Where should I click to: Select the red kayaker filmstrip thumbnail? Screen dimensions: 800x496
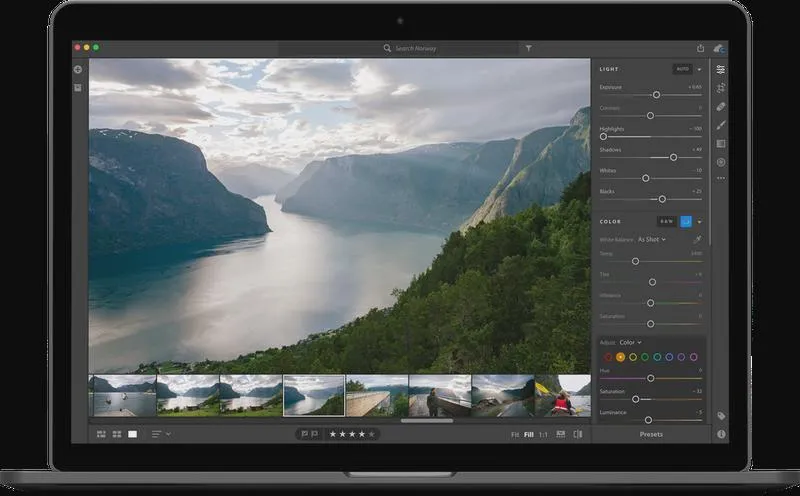pyautogui.click(x=563, y=396)
